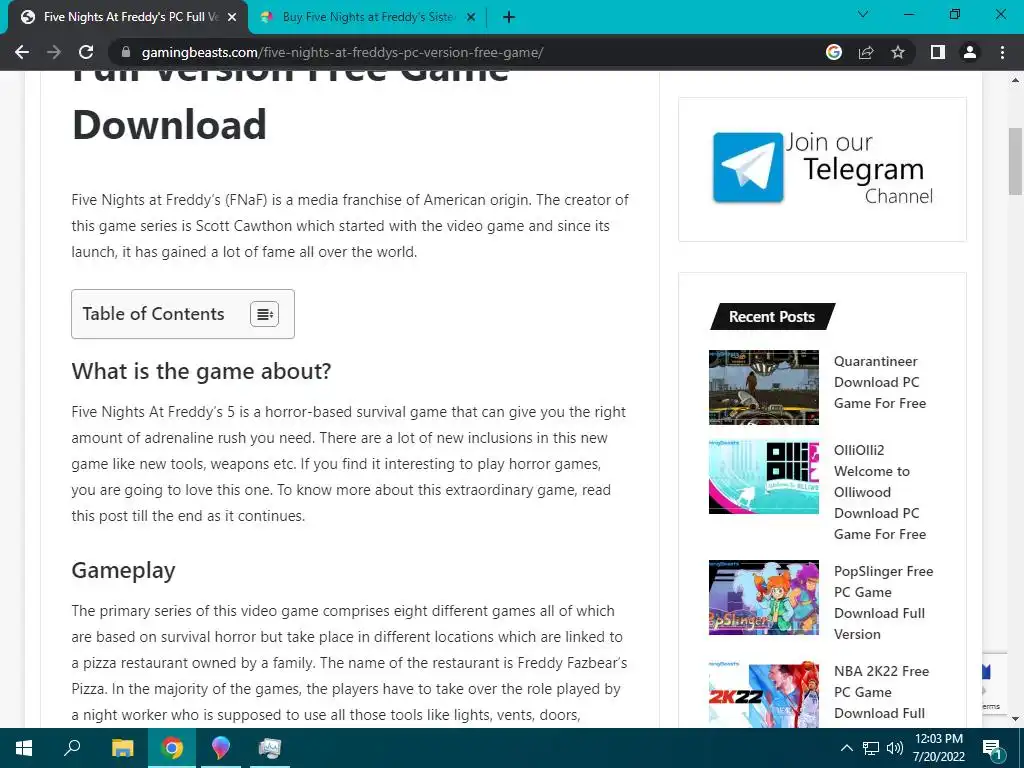The height and width of the screenshot is (768, 1024).
Task: Open a new browser tab
Action: [509, 17]
